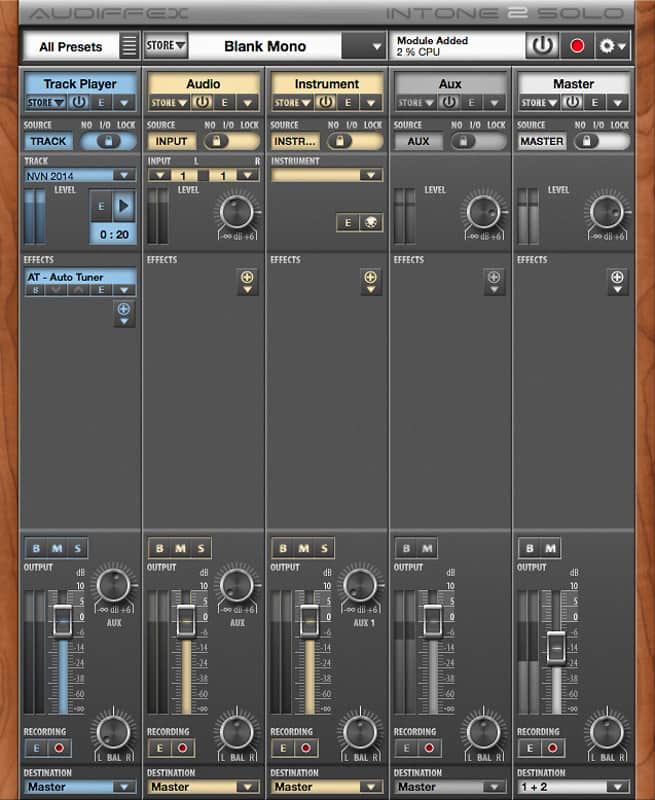This screenshot has height=800, width=655.
Task: Open the Instrument plugin editor E button
Action: (348, 223)
